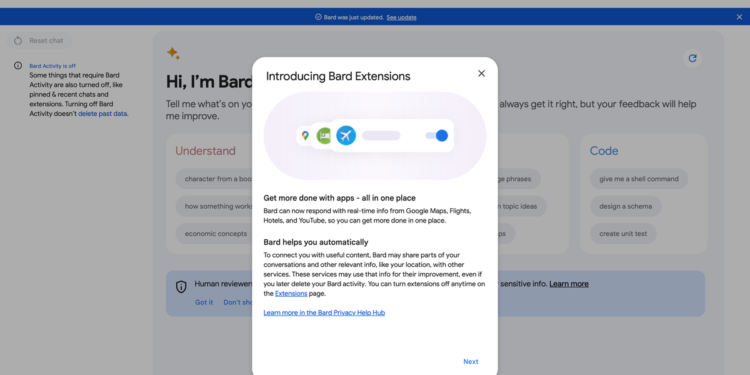Screen dimensions: 750x375
Task: Open Learn more link in privacy notice
Action: 569,284
